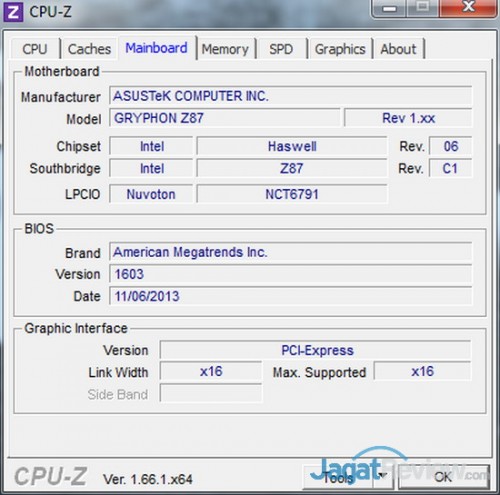Click the maximize button in title bar
Viewport: 500px width, 495px height.
pyautogui.click(x=423, y=8)
